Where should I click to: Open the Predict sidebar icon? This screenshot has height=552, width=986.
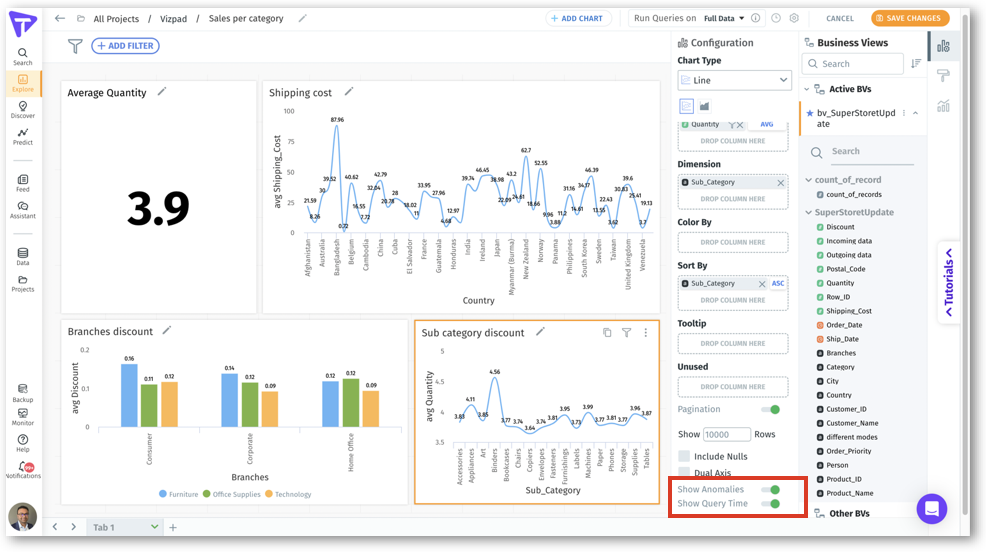[x=22, y=136]
